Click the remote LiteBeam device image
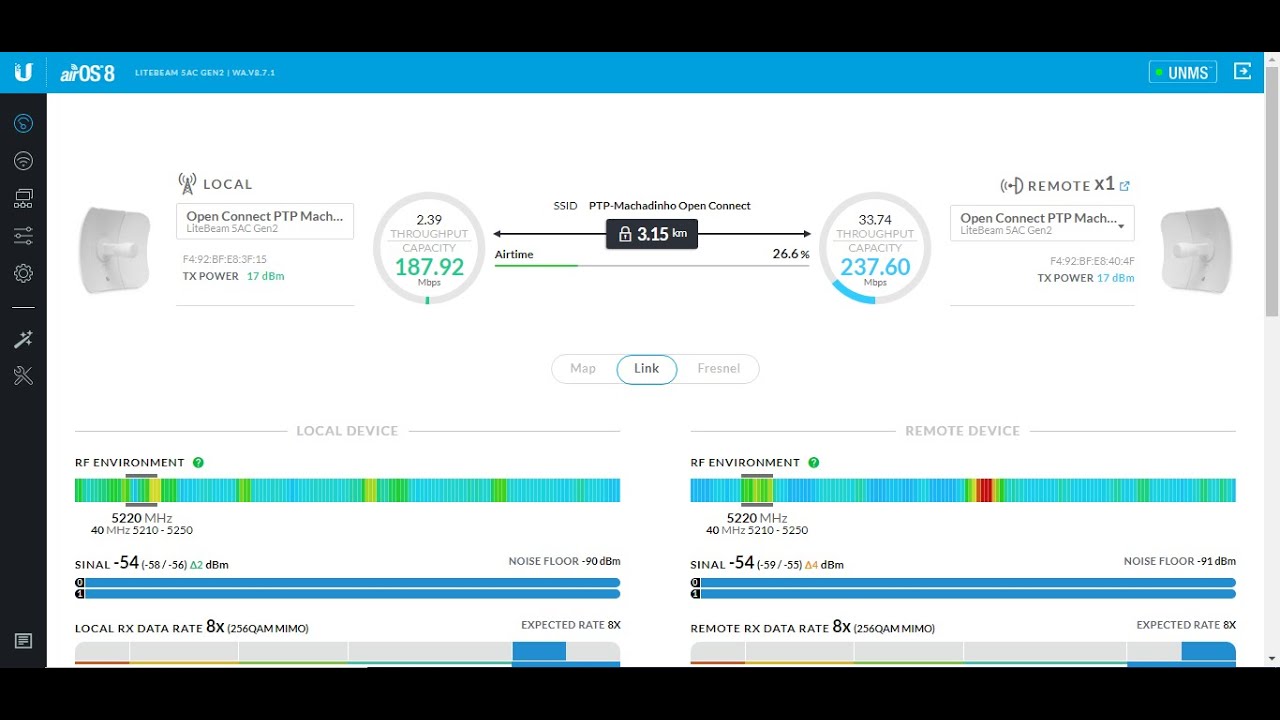1280x720 pixels. pyautogui.click(x=1196, y=250)
